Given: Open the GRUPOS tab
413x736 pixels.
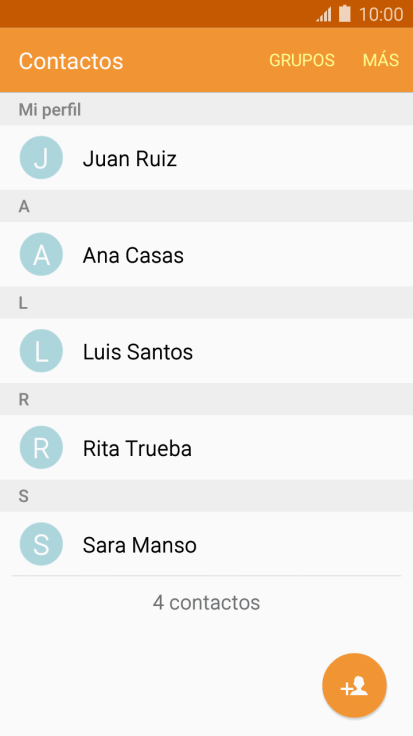Looking at the screenshot, I should pyautogui.click(x=302, y=60).
